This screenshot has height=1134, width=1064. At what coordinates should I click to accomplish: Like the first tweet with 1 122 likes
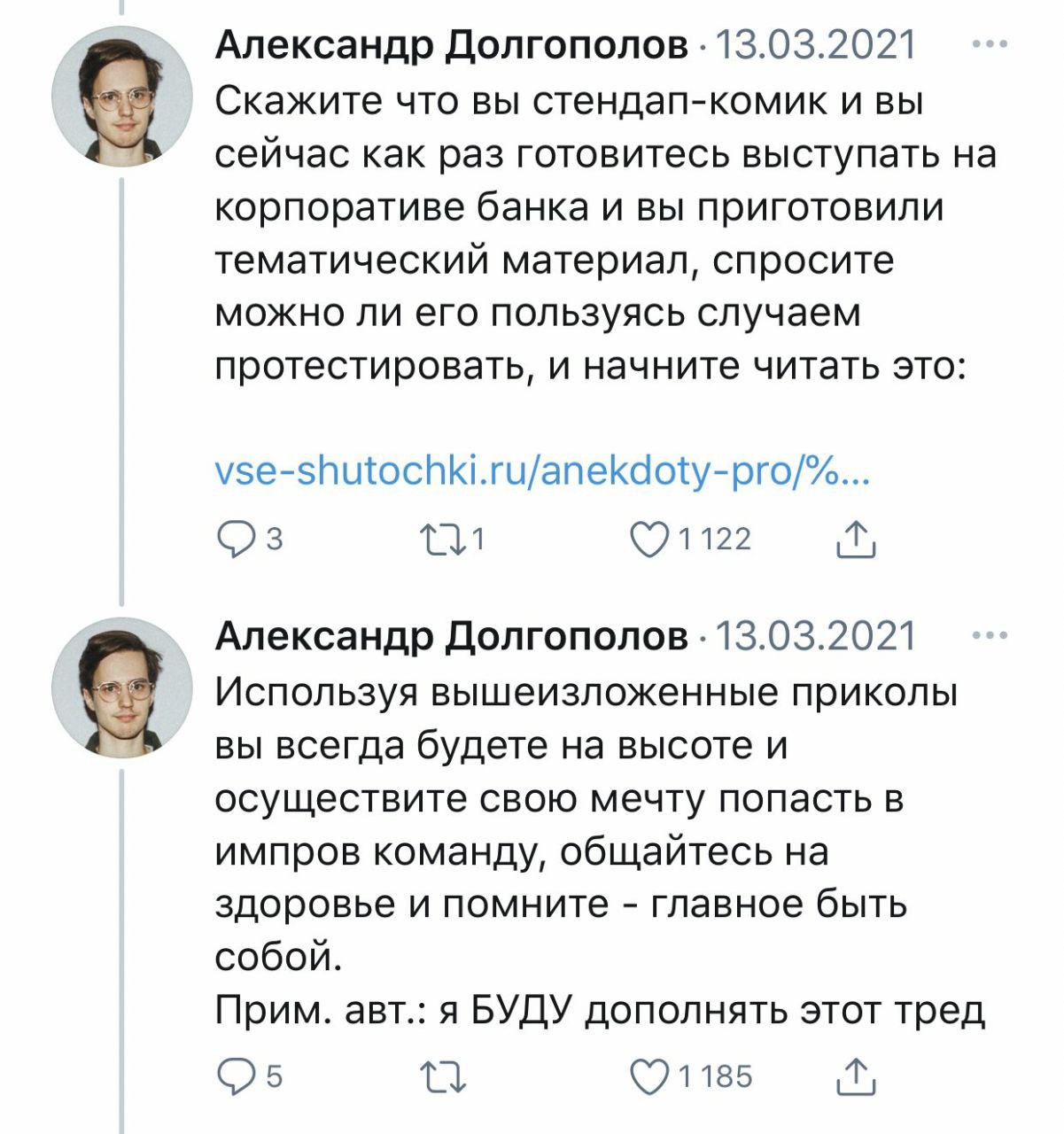648,540
